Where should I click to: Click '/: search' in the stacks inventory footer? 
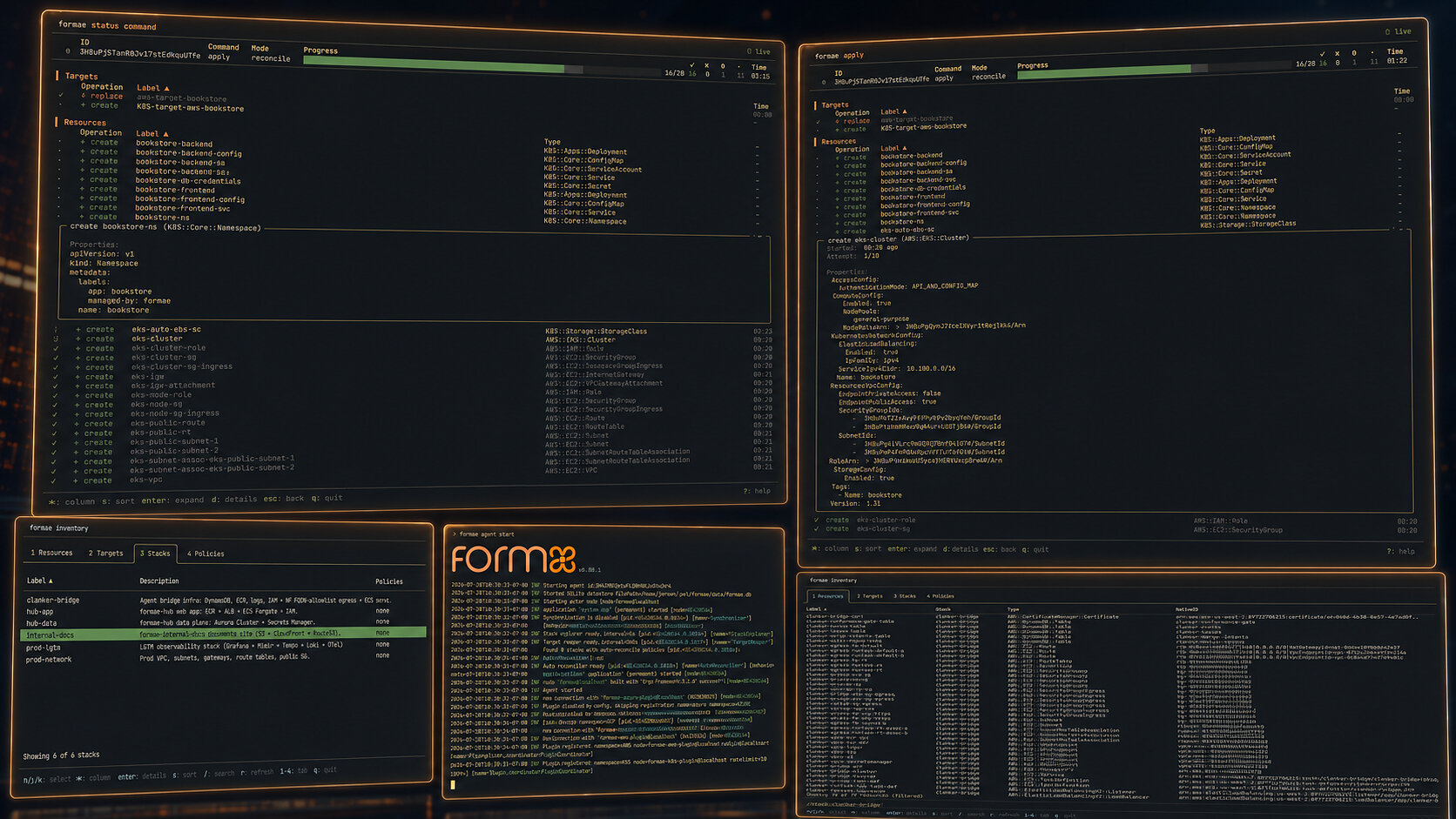(219, 773)
